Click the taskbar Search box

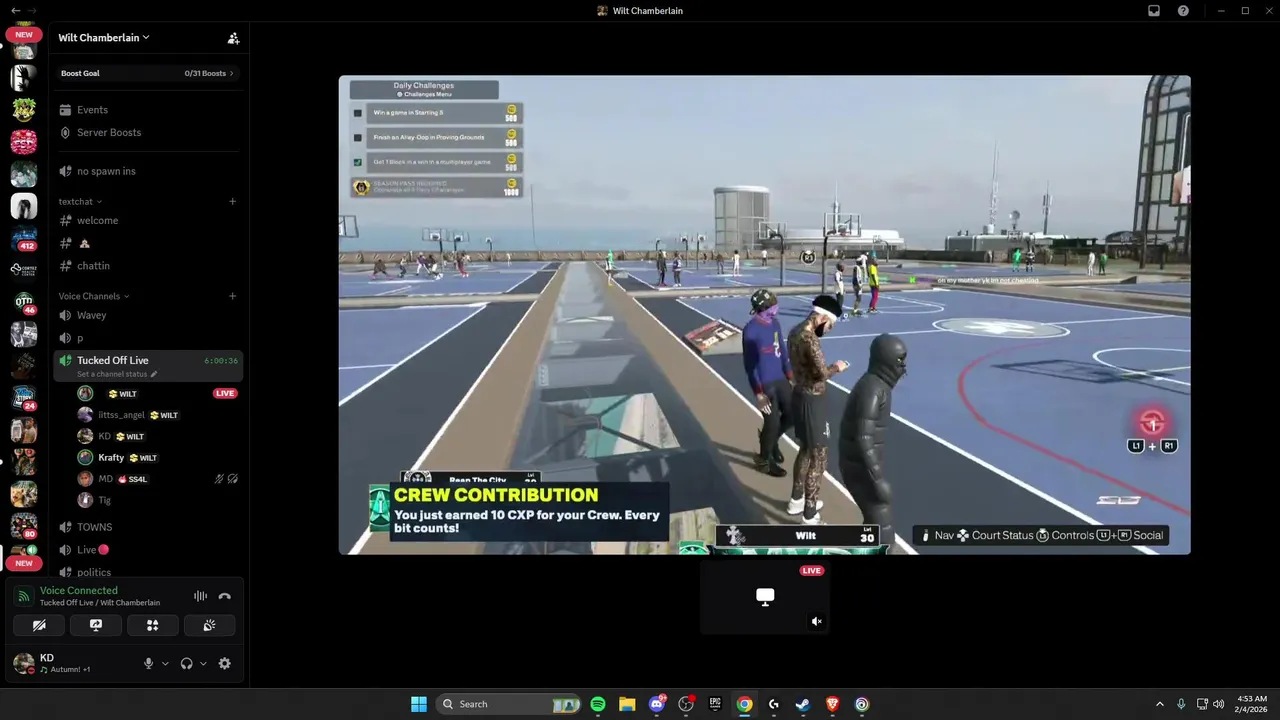pos(510,704)
